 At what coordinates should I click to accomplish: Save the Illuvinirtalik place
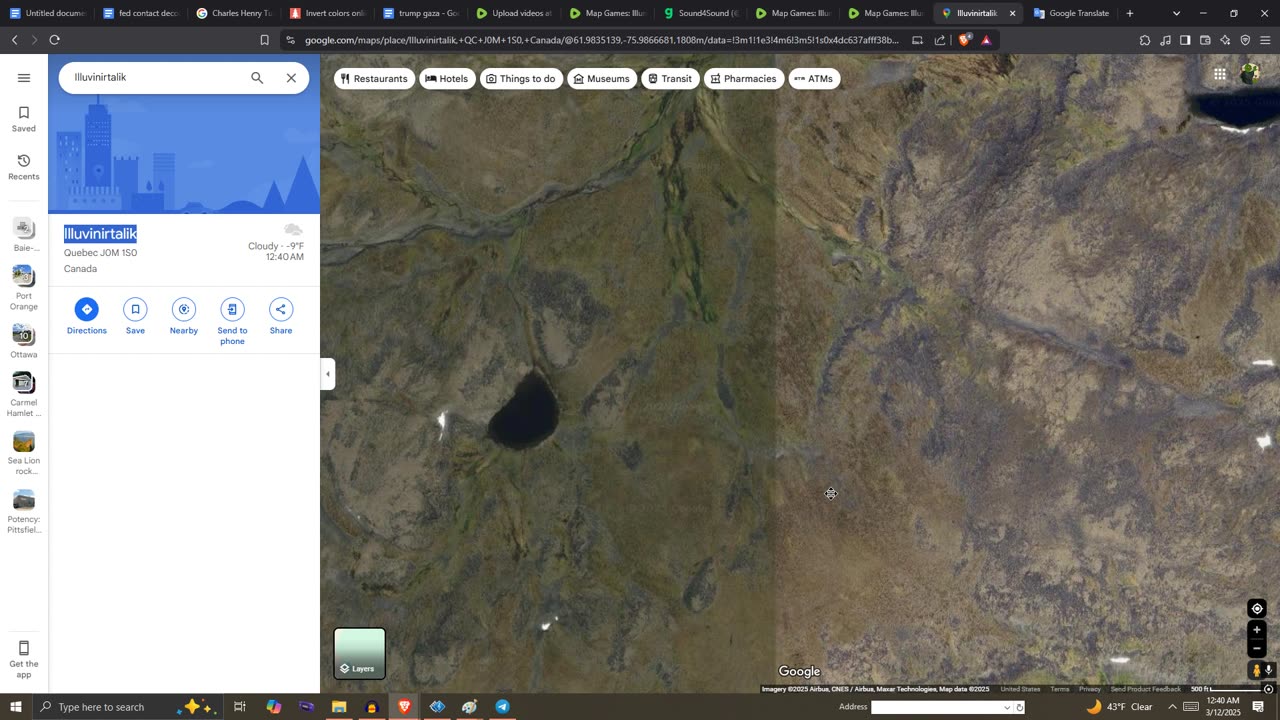pos(135,316)
